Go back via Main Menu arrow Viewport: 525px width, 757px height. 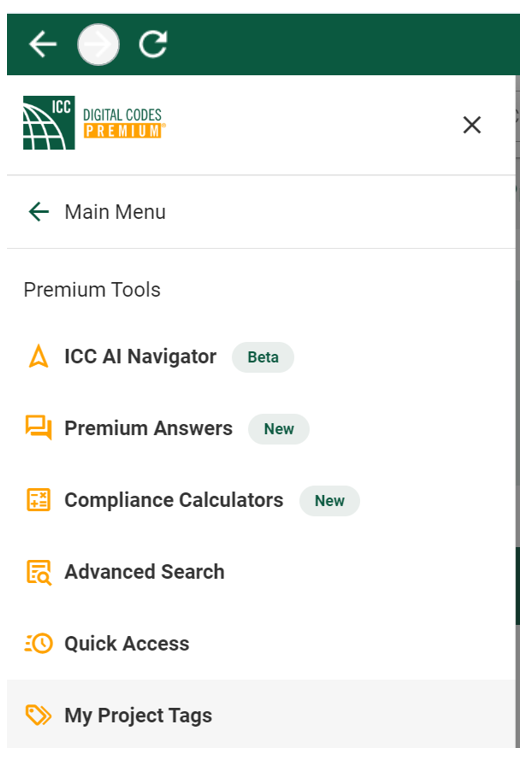click(x=39, y=212)
